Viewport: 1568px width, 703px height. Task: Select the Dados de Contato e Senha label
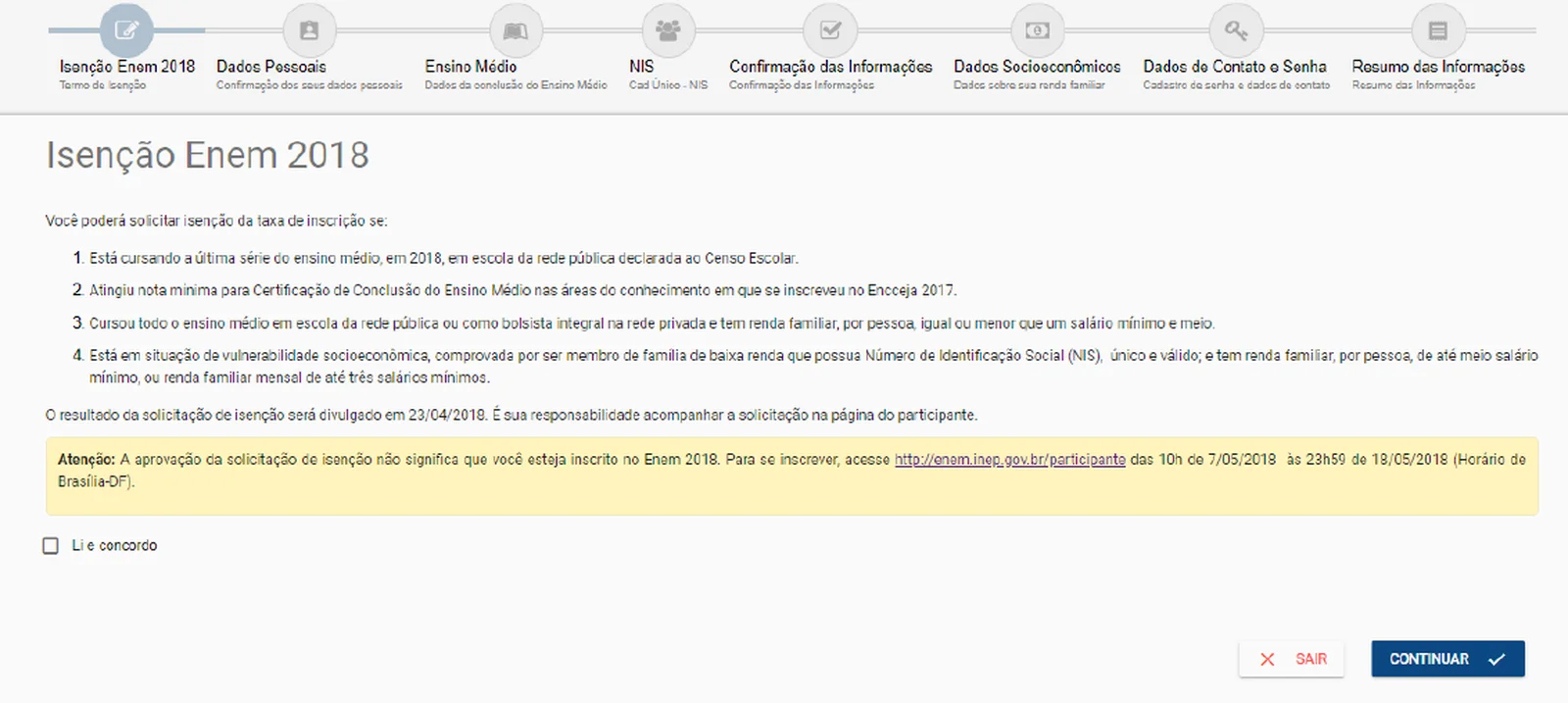point(1235,67)
